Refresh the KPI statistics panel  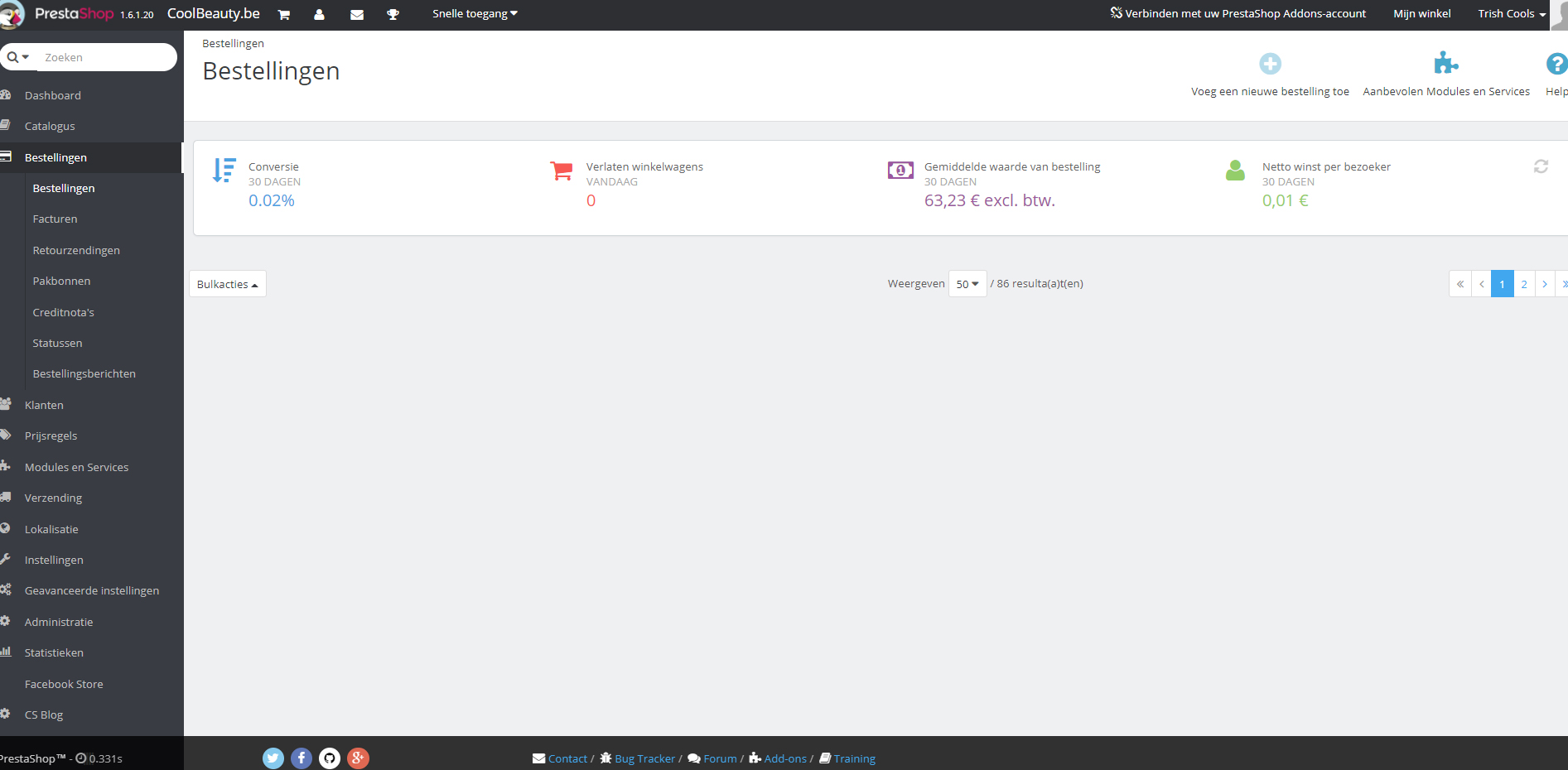1541,166
